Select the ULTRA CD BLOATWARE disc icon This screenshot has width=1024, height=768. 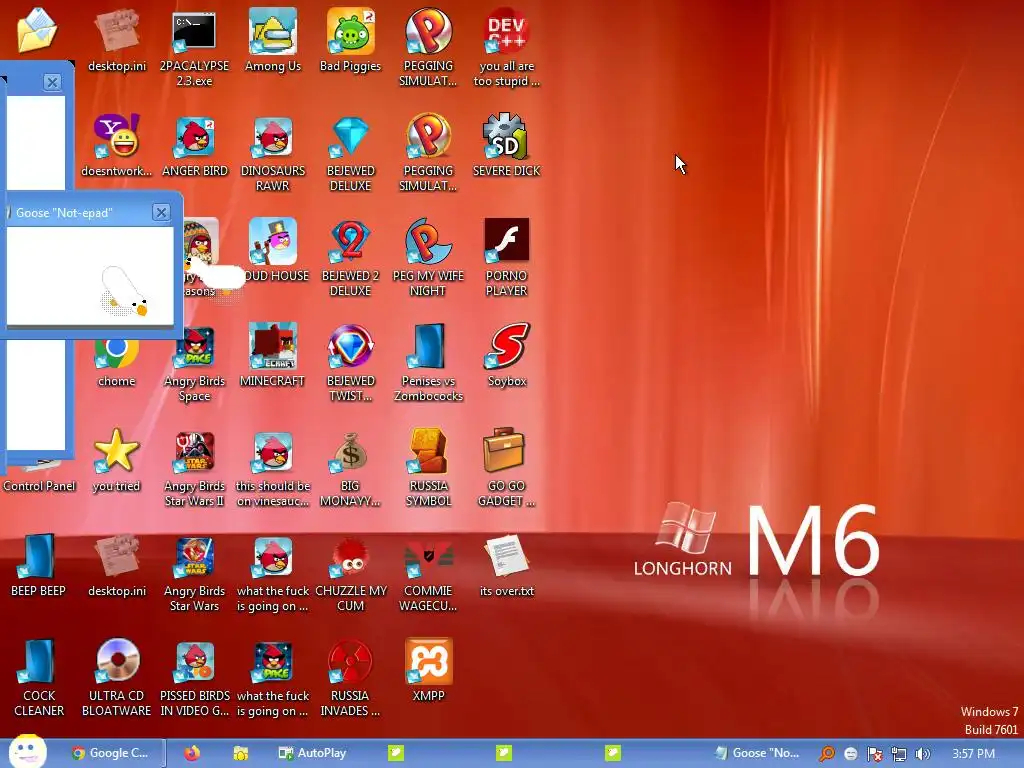coord(117,662)
